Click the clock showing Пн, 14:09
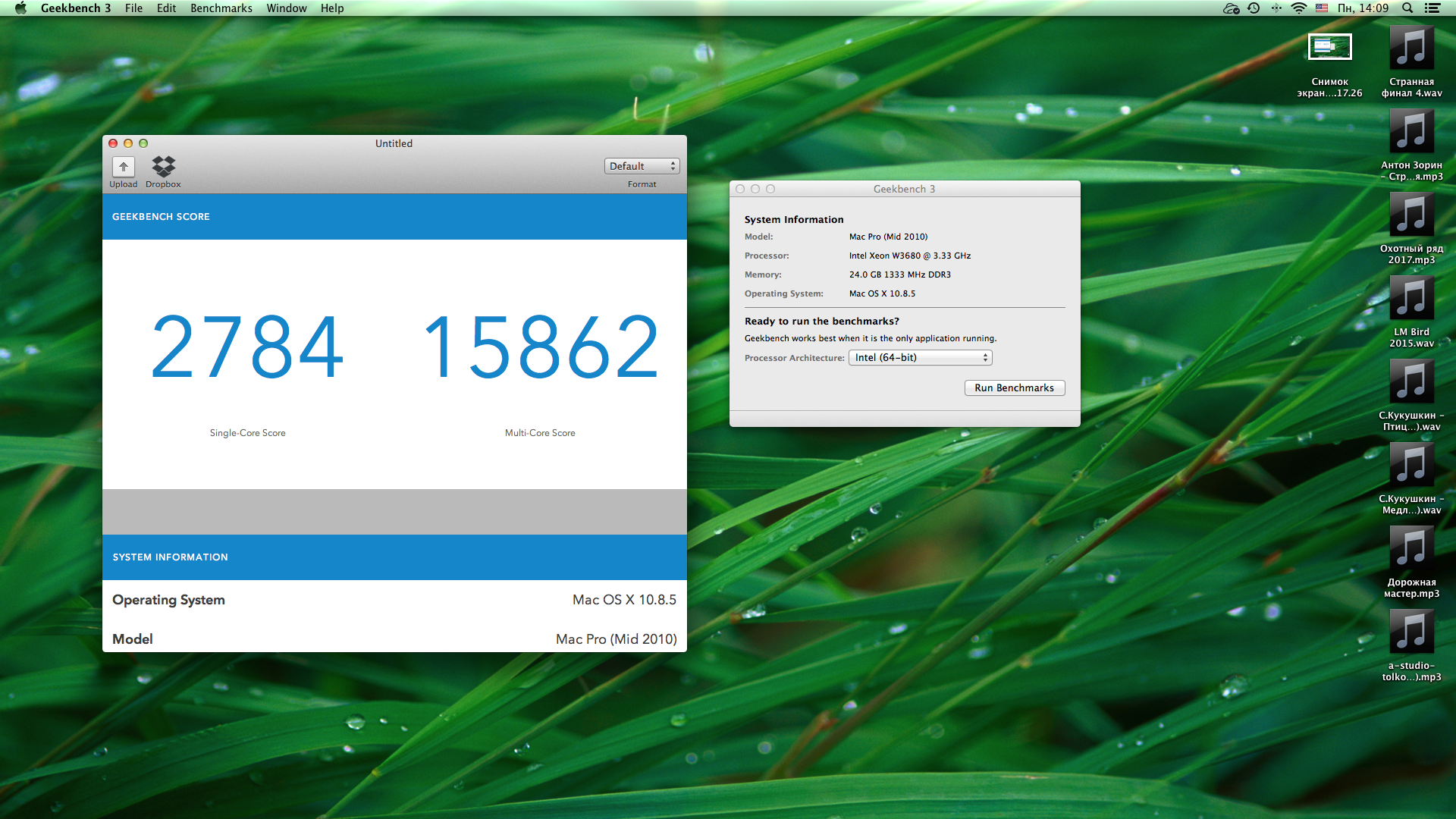 coord(1363,8)
